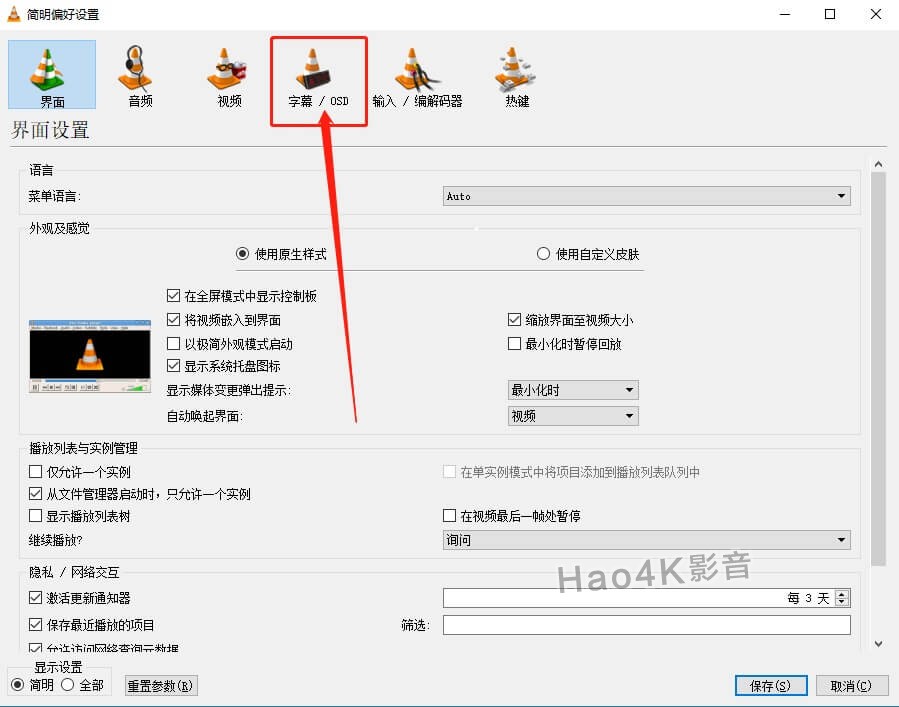The width and height of the screenshot is (899, 707).
Task: Toggle 保存最近播放的项目 checkbox
Action: click(36, 624)
